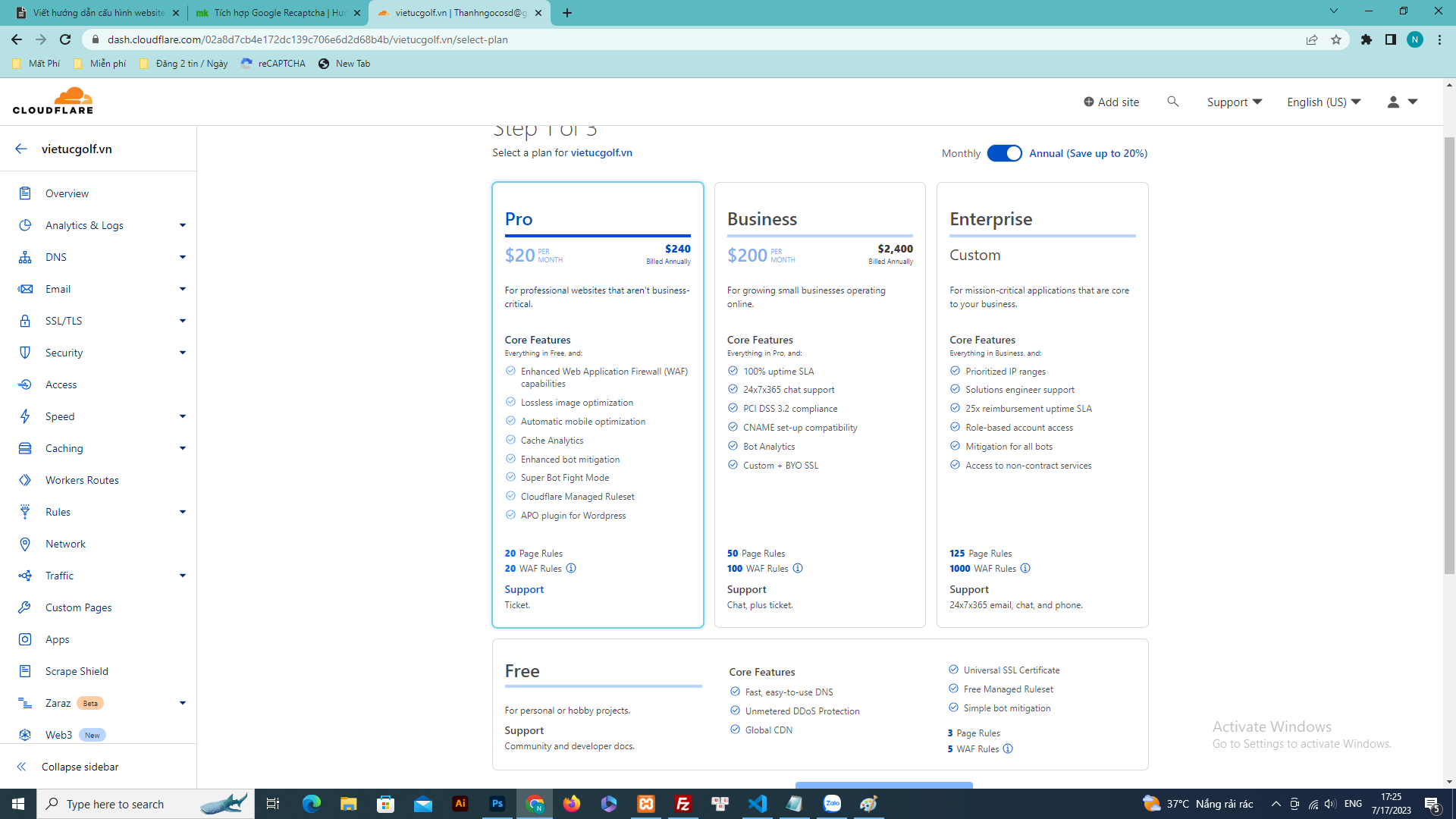Click the Scrape Shield icon

pyautogui.click(x=25, y=671)
